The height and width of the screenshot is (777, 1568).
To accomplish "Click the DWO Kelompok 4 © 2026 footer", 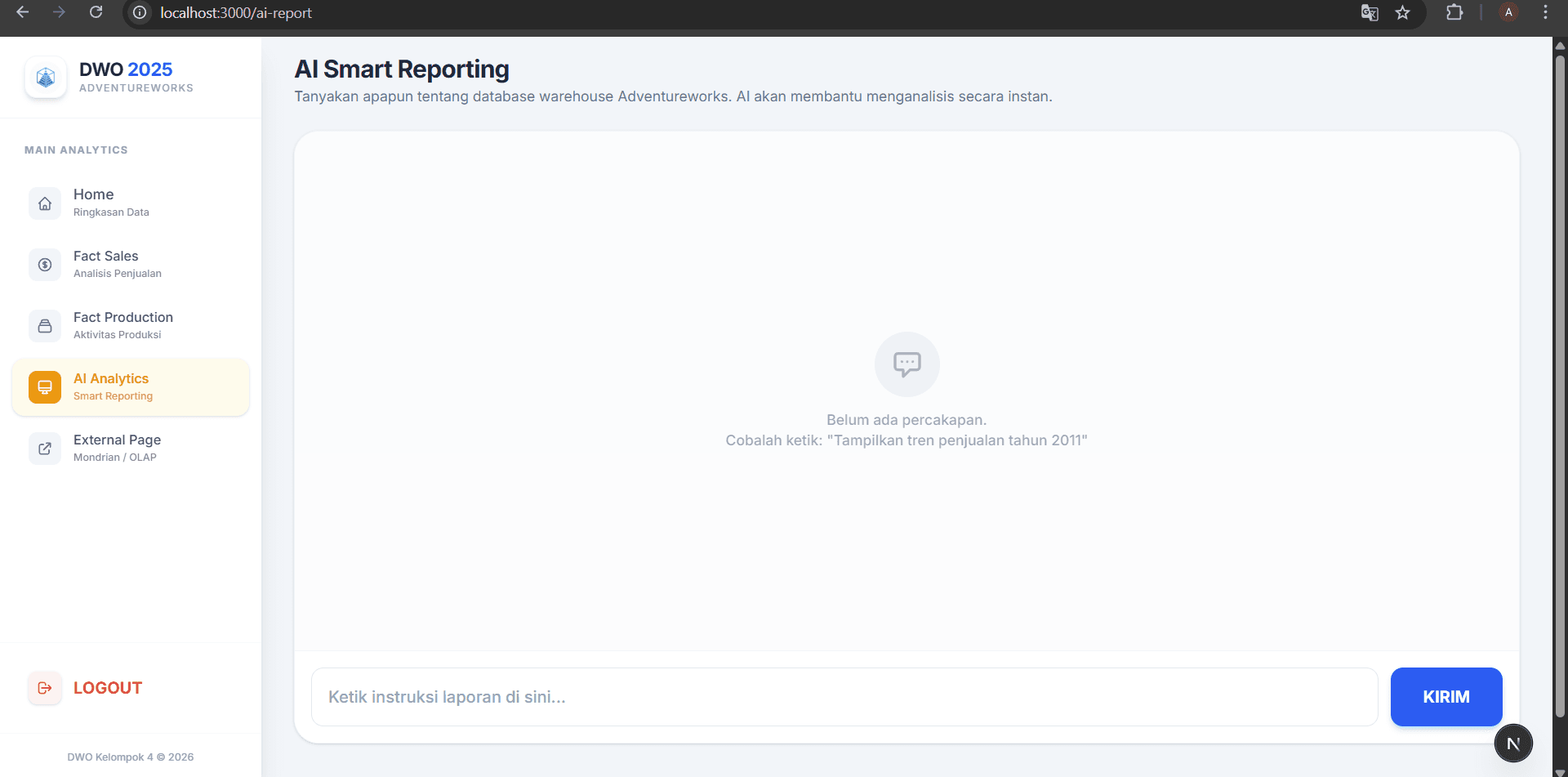I will pyautogui.click(x=131, y=757).
